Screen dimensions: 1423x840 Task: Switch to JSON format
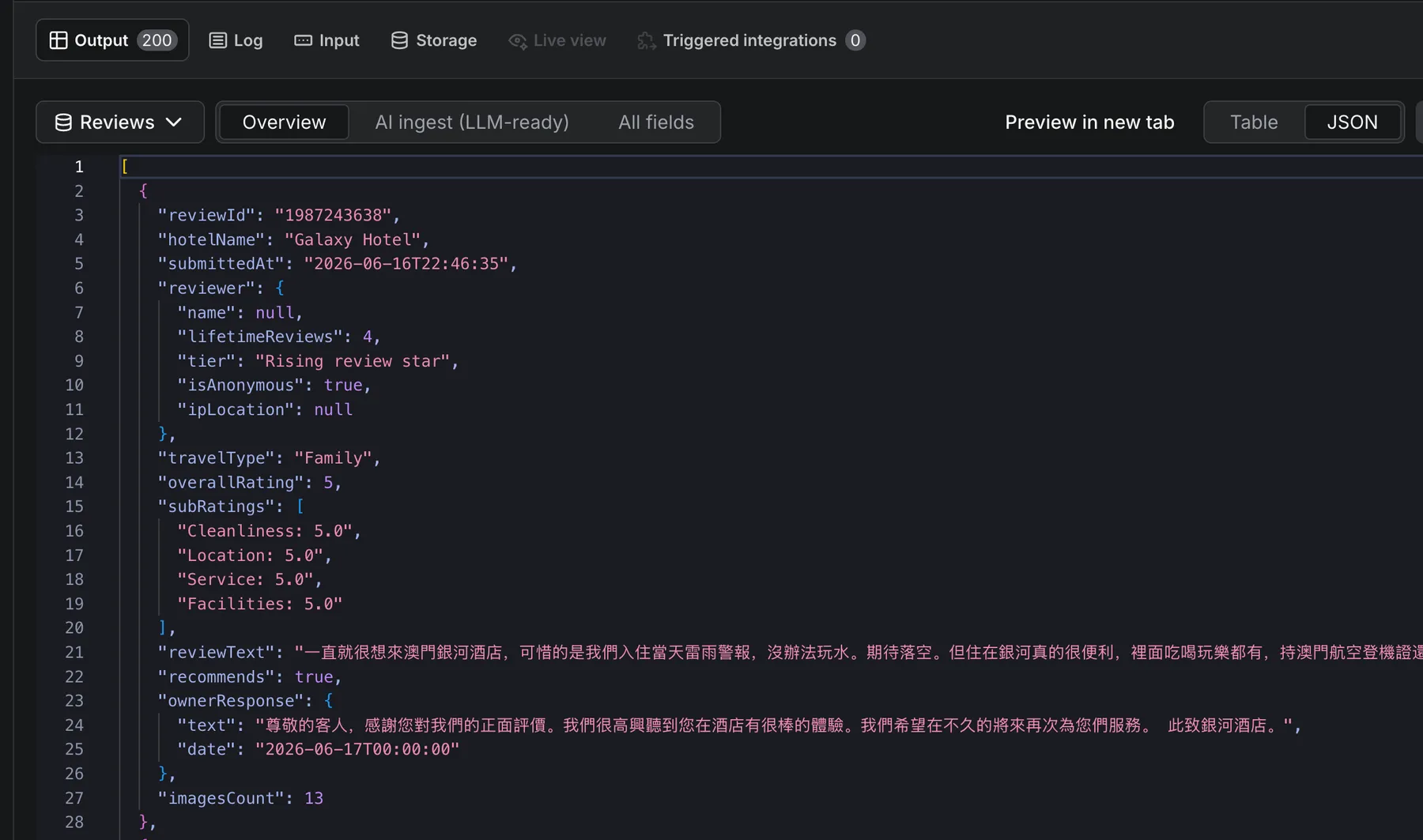point(1352,122)
